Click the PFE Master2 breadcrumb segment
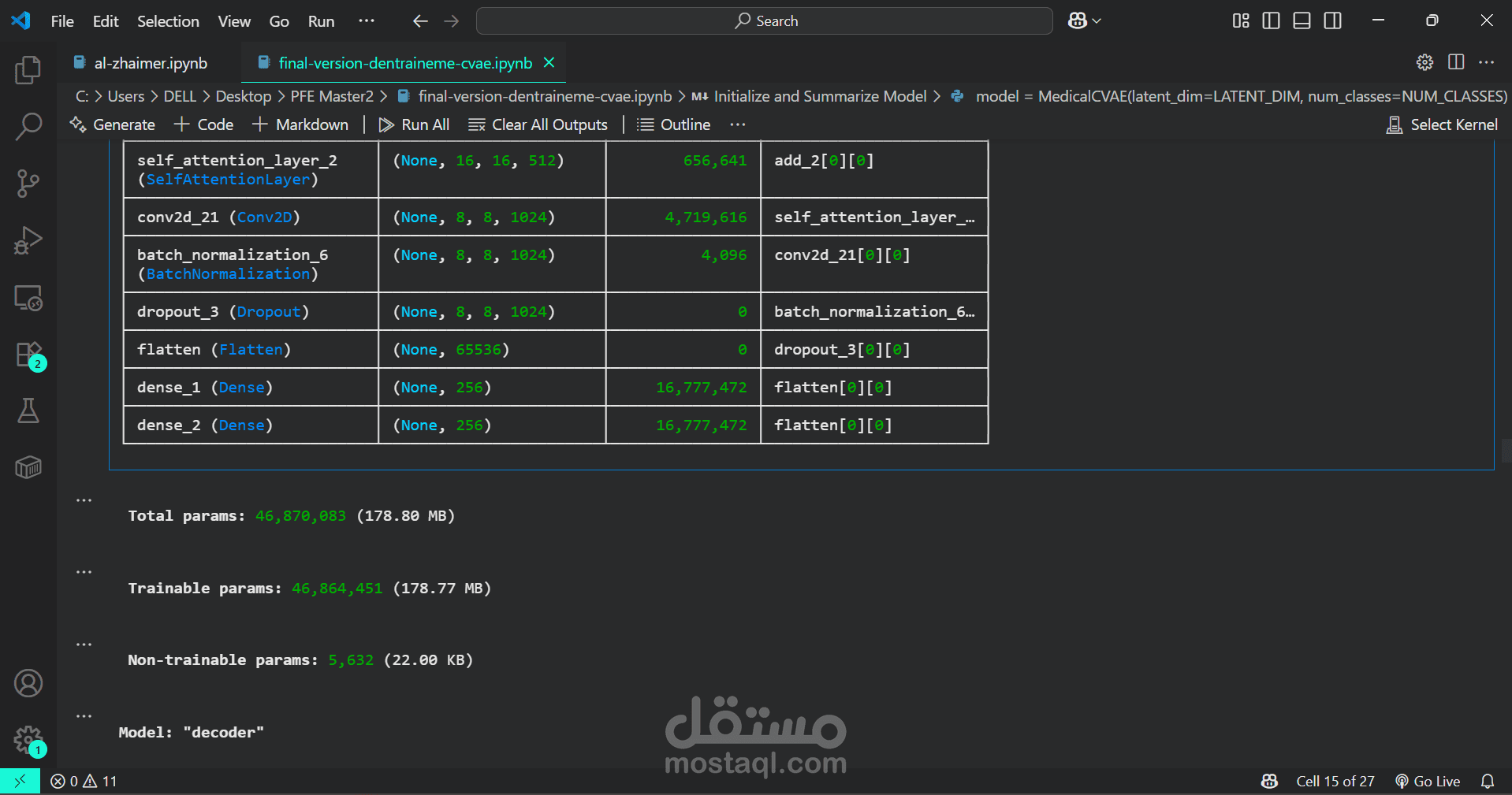This screenshot has width=1512, height=795. [x=332, y=96]
